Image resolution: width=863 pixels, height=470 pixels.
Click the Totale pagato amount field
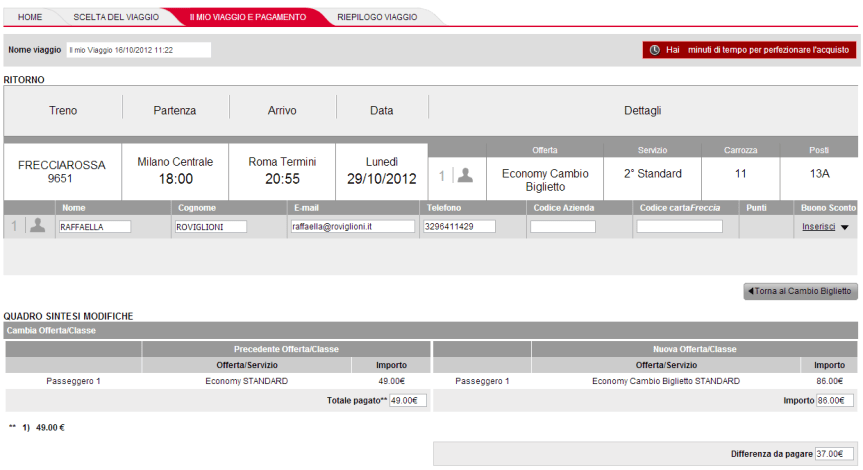pyautogui.click(x=407, y=400)
